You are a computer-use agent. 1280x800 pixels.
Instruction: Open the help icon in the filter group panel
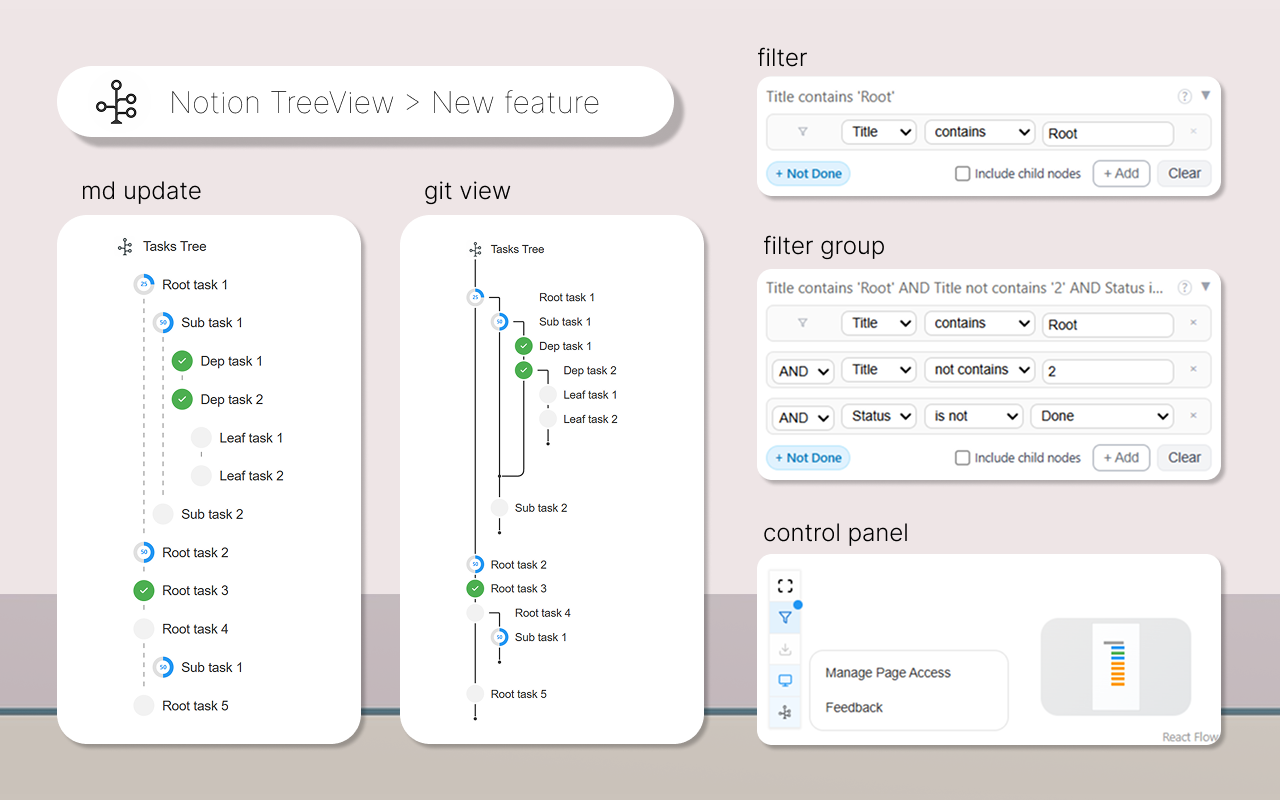coord(1185,288)
